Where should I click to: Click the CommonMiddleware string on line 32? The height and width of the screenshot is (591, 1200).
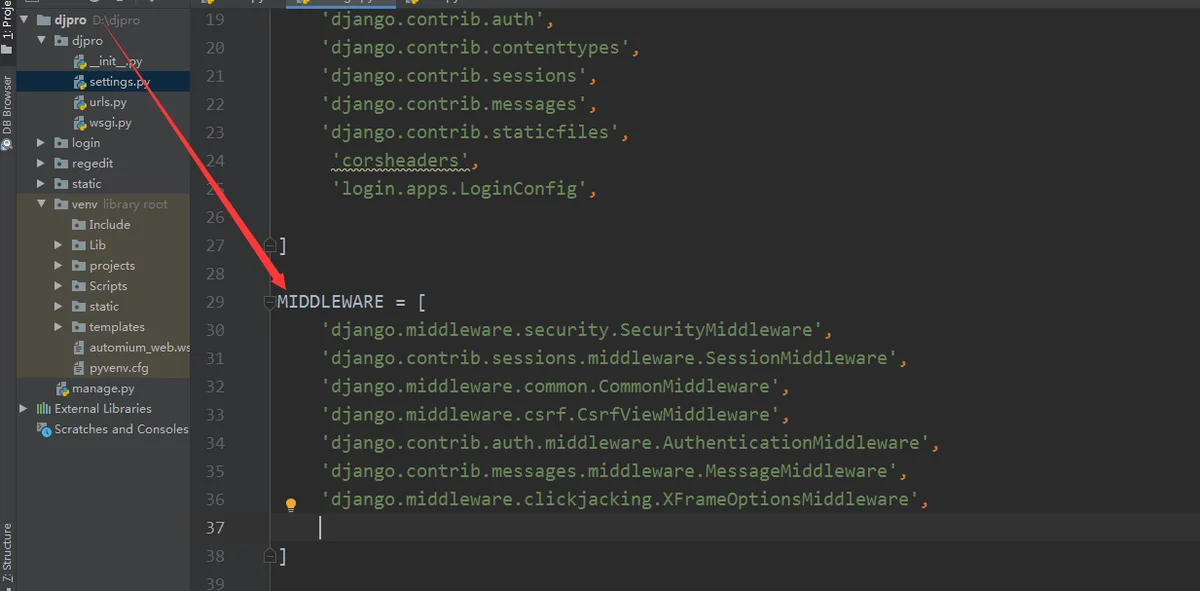(x=550, y=386)
